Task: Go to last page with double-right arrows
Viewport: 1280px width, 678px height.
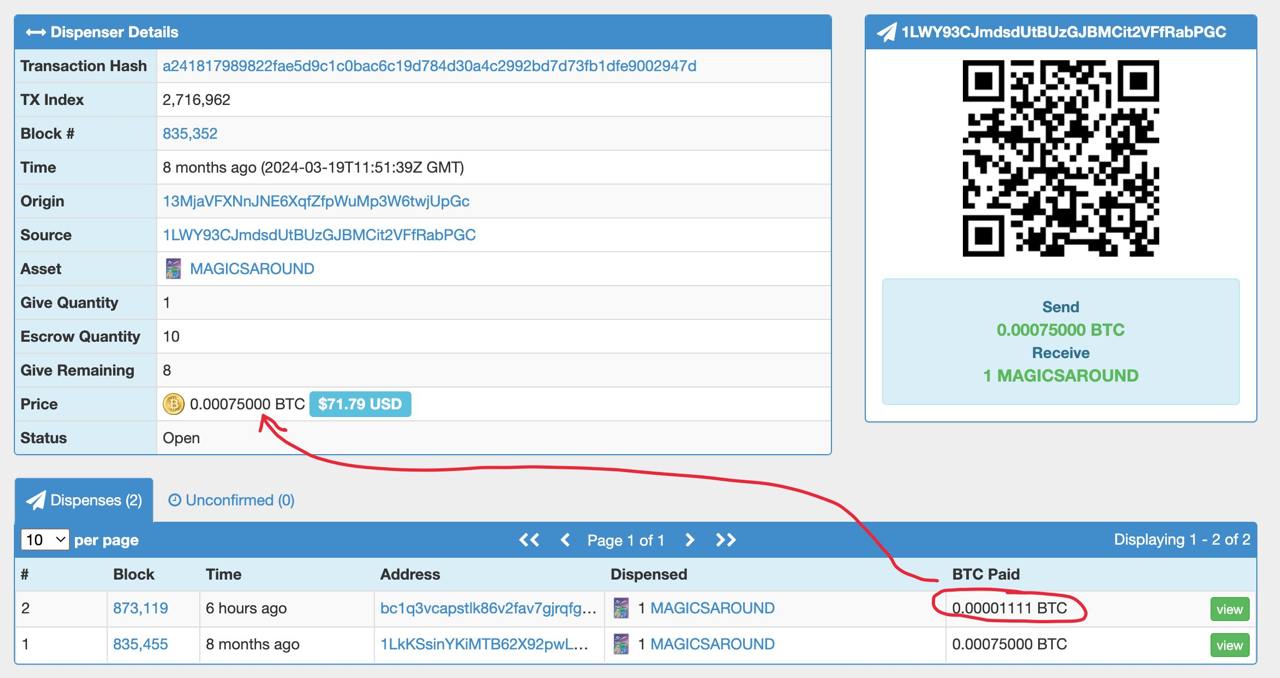Action: coord(726,540)
